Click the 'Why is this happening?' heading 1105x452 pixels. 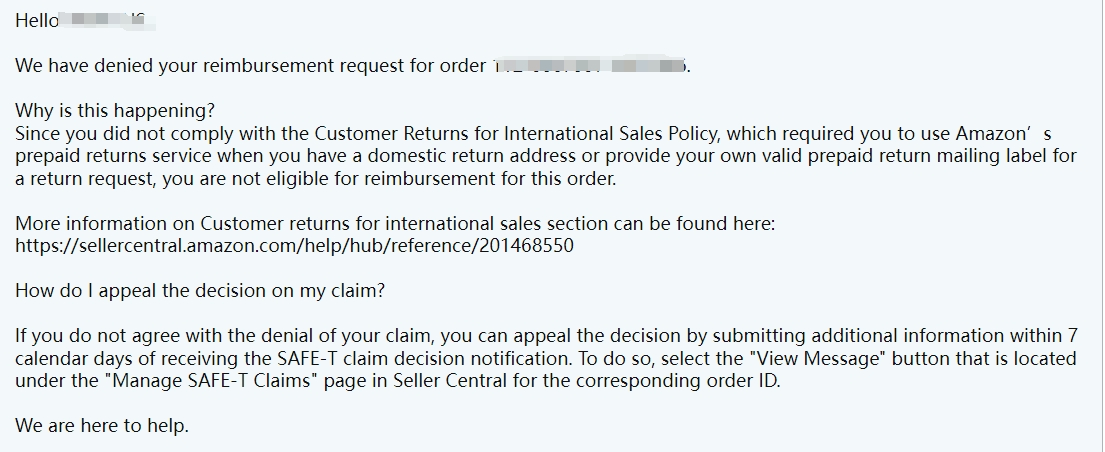pyautogui.click(x=115, y=111)
